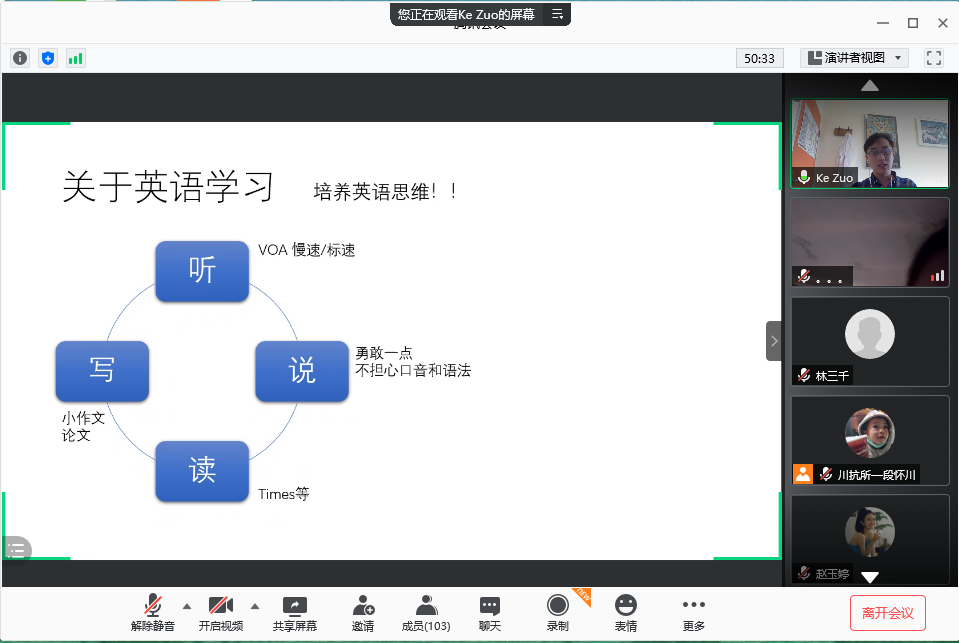This screenshot has height=643, width=959.
Task: Open the More (更多) menu
Action: point(694,612)
